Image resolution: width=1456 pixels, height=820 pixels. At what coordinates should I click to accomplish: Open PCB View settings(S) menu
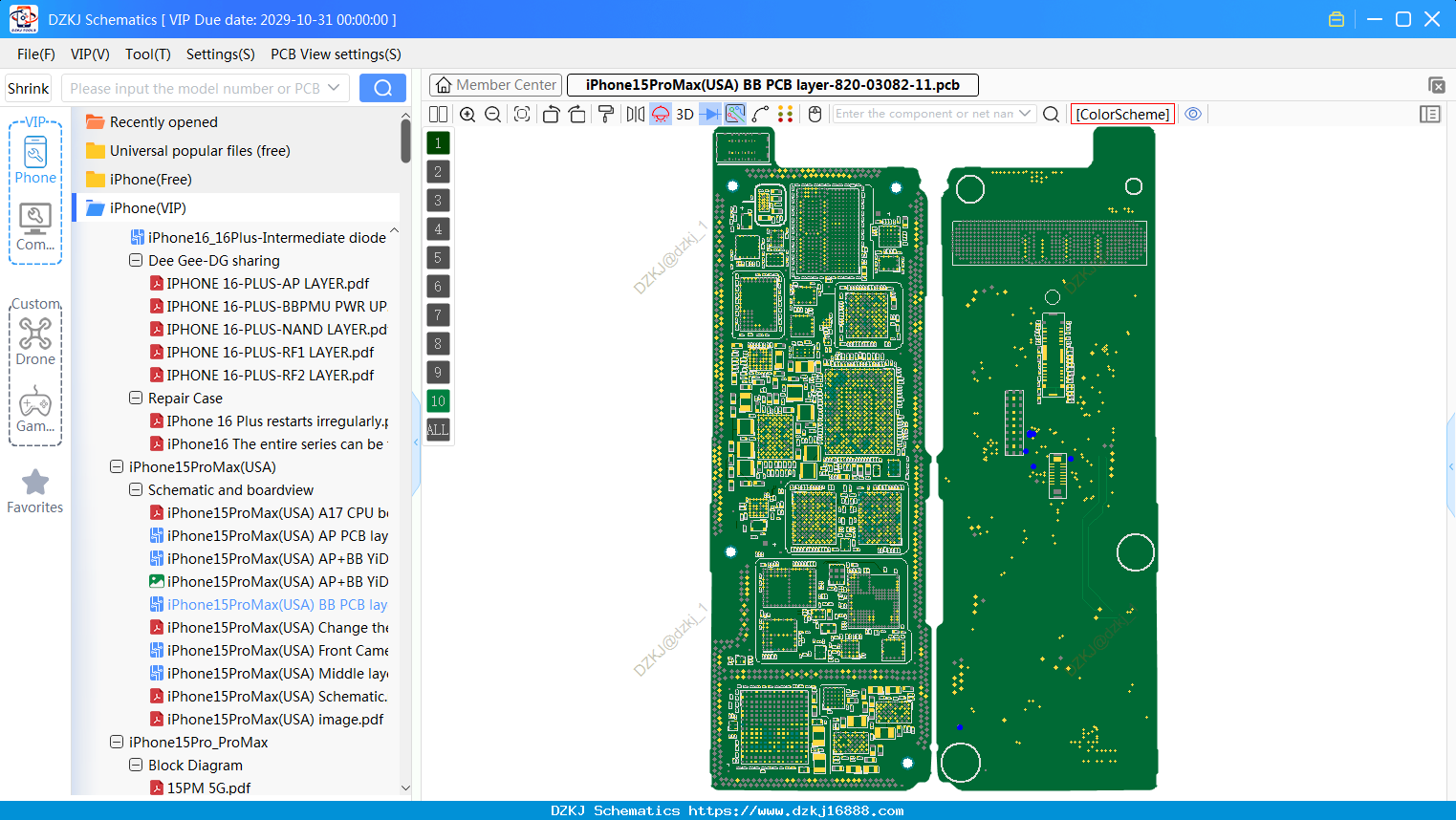(336, 54)
